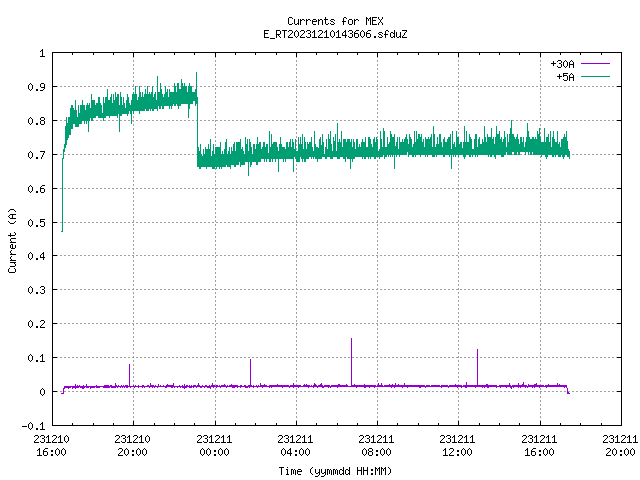This screenshot has height=480, width=640.
Task: Click the x-axis tick 231211 00:00
Action: (x=214, y=446)
